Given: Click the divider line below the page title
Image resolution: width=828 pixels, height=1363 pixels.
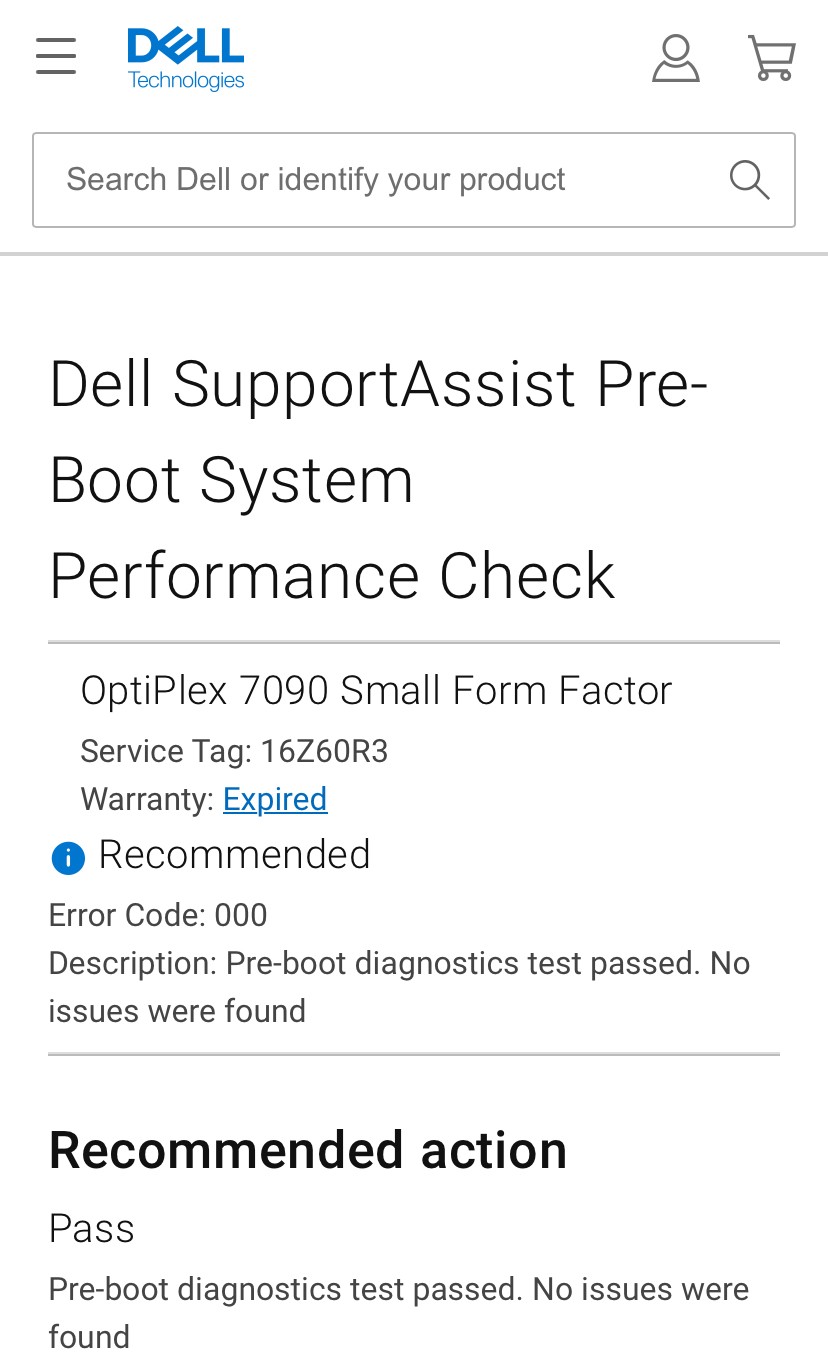Looking at the screenshot, I should pos(414,642).
